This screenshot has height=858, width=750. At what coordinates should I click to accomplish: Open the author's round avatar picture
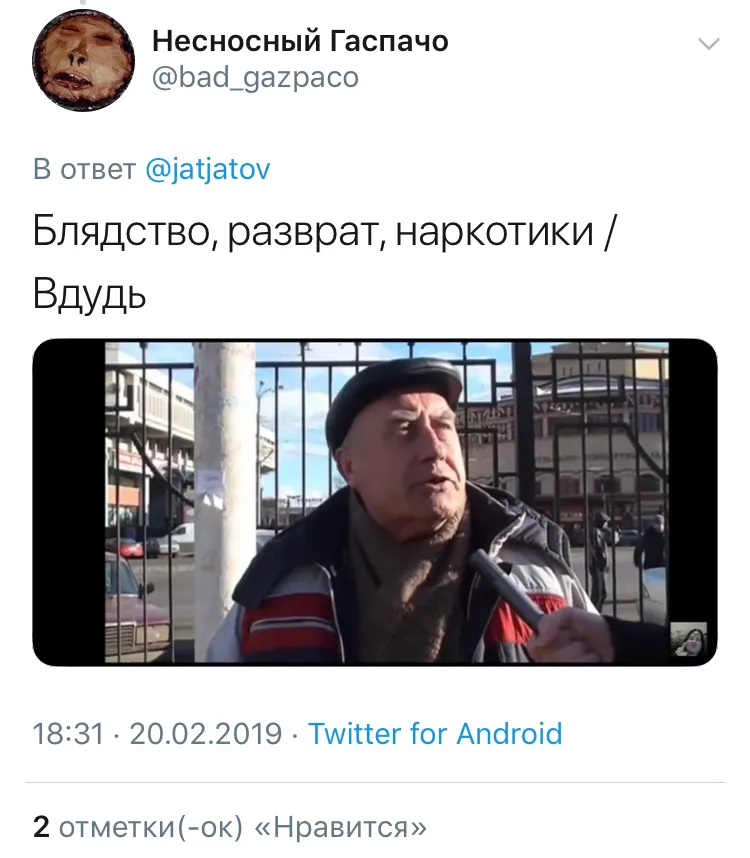click(x=83, y=60)
